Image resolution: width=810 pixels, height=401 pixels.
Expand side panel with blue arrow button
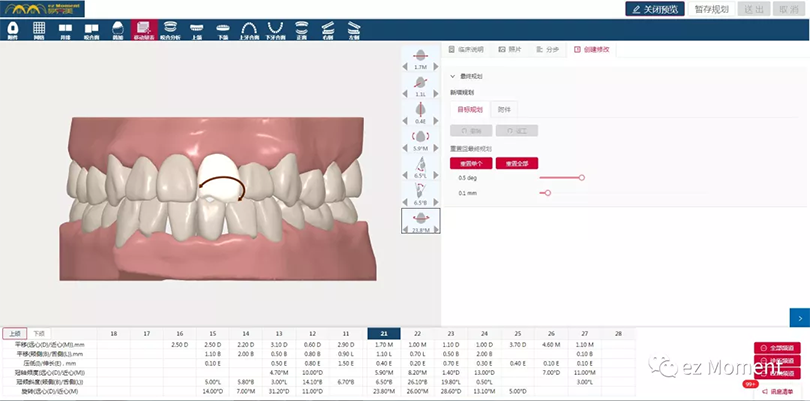pyautogui.click(x=799, y=316)
